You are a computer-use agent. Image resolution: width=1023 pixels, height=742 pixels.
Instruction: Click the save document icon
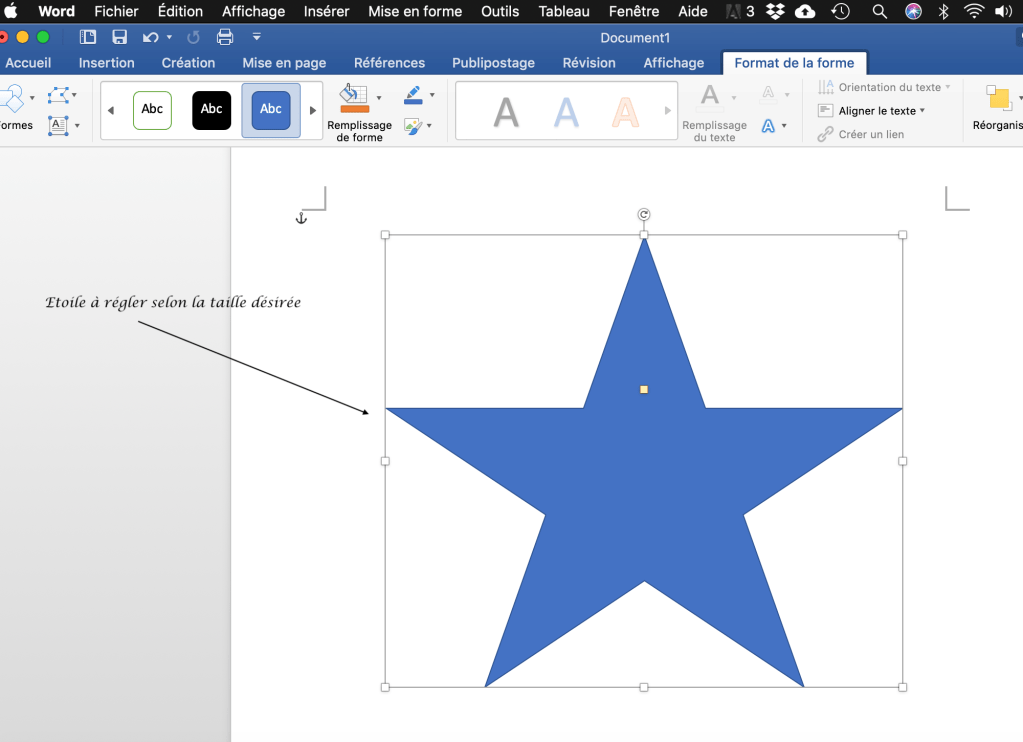[x=120, y=37]
